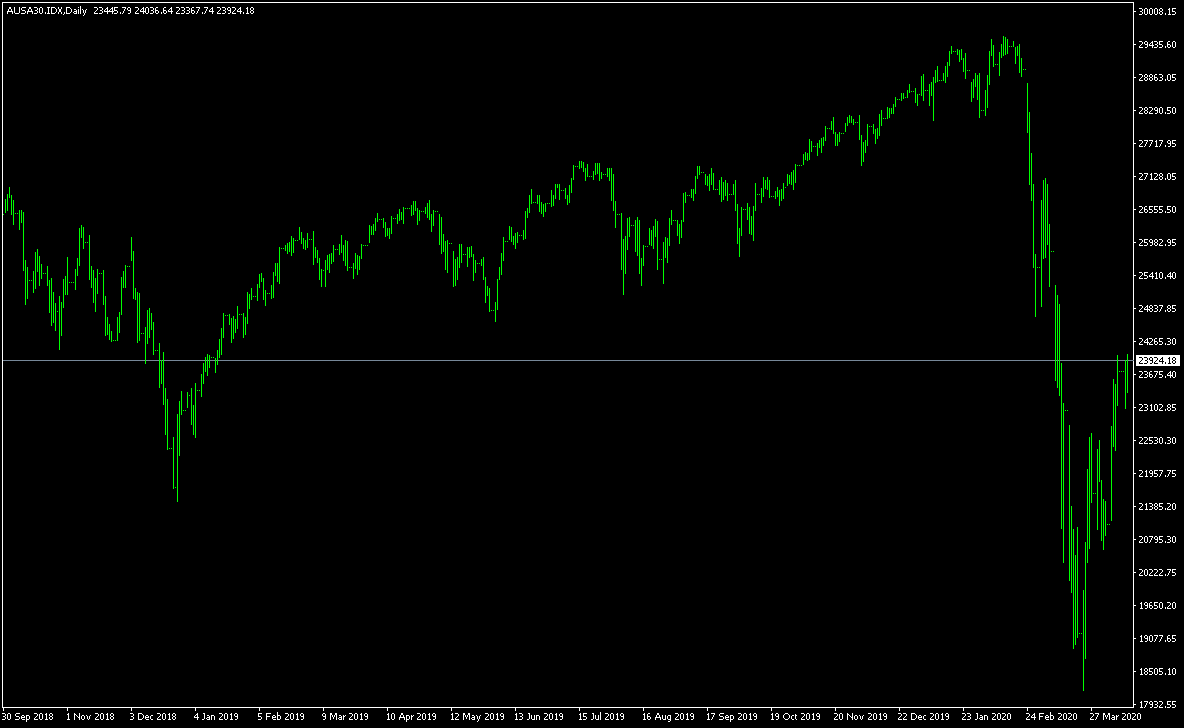
Task: Click the 19 Oct 2019 date label
Action: coord(795,717)
